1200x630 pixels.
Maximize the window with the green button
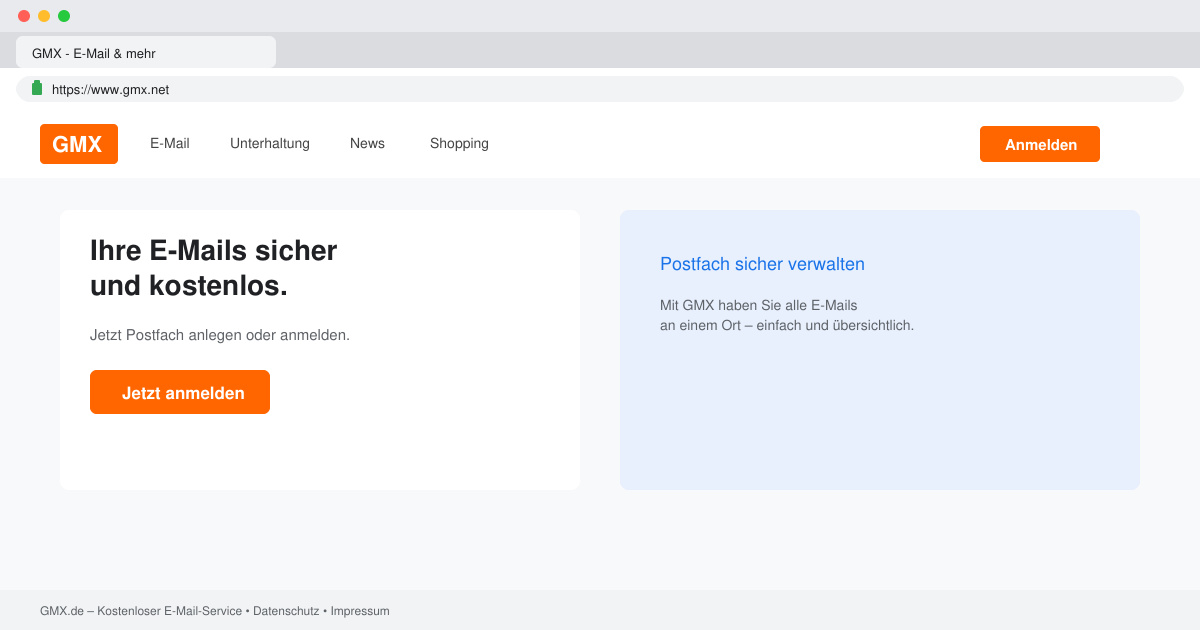click(x=64, y=16)
